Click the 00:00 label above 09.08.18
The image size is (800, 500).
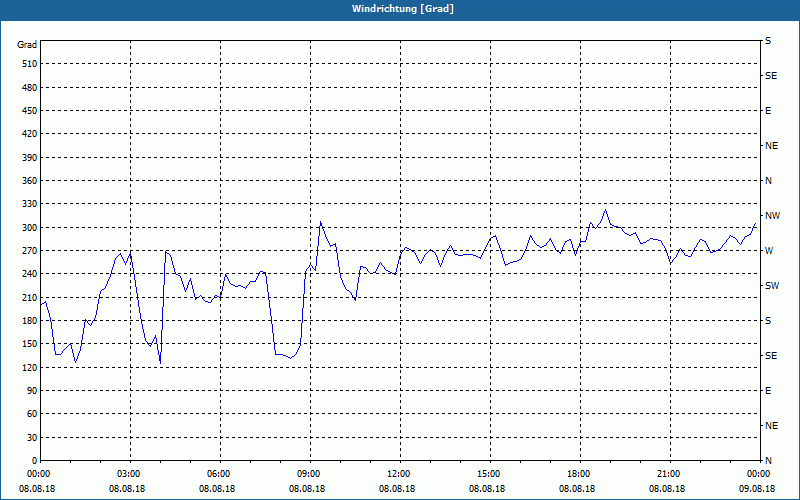tap(759, 474)
